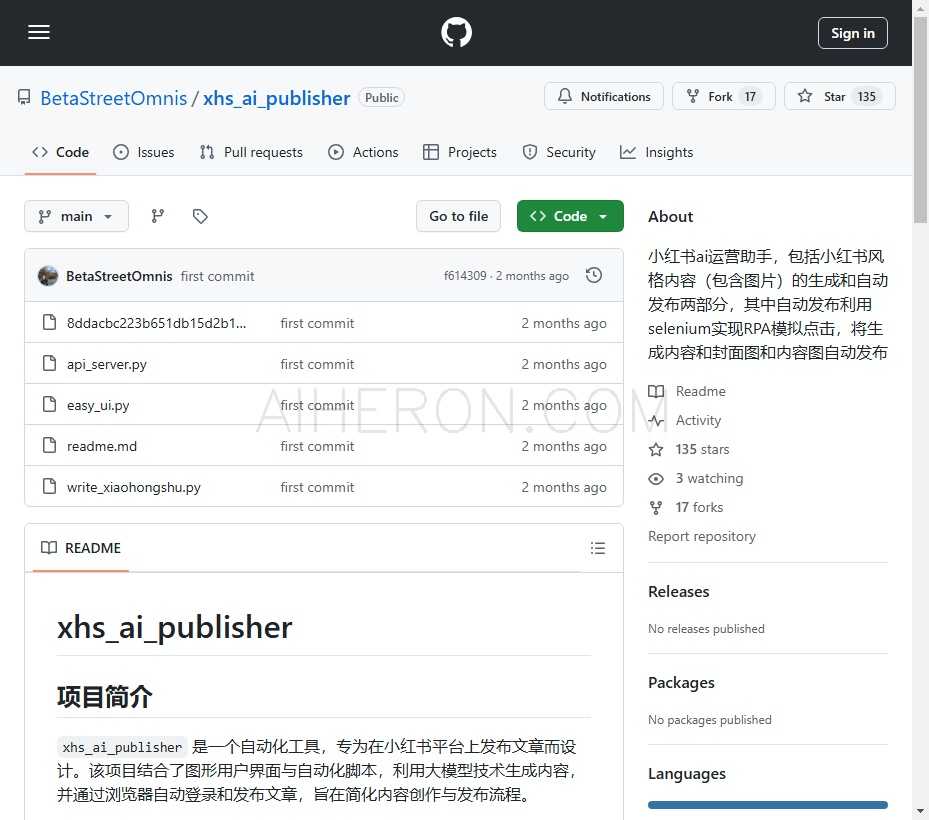This screenshot has width=929, height=820.
Task: Open the Notifications button
Action: 604,96
